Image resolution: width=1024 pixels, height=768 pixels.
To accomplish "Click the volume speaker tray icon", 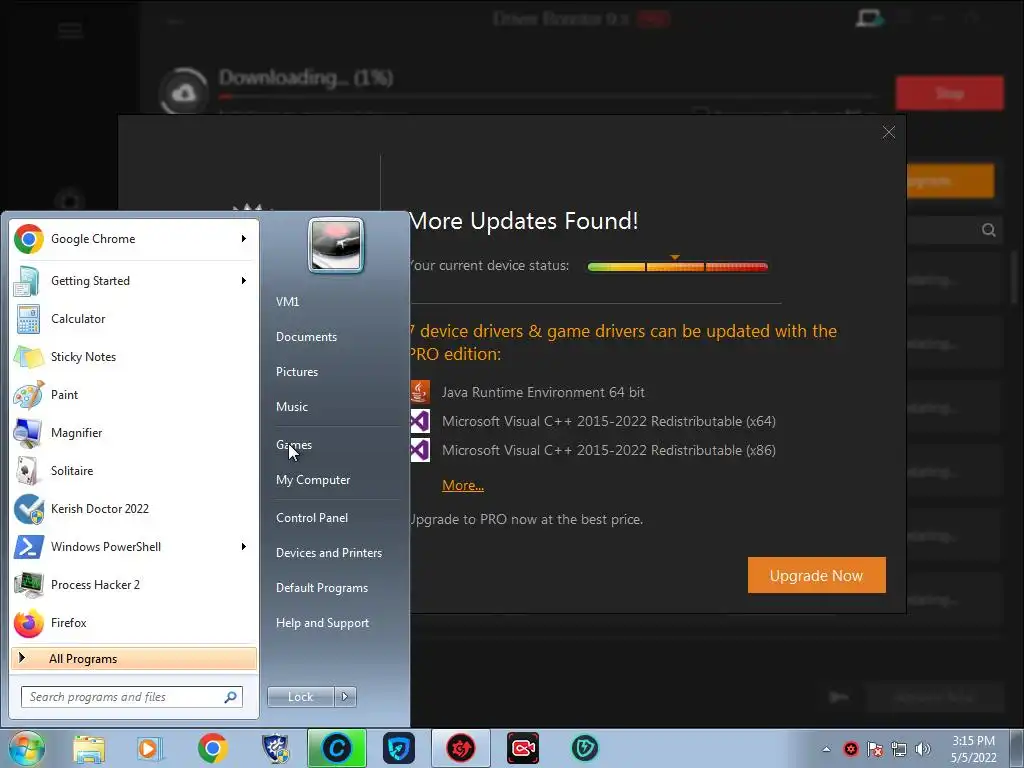I will [923, 749].
